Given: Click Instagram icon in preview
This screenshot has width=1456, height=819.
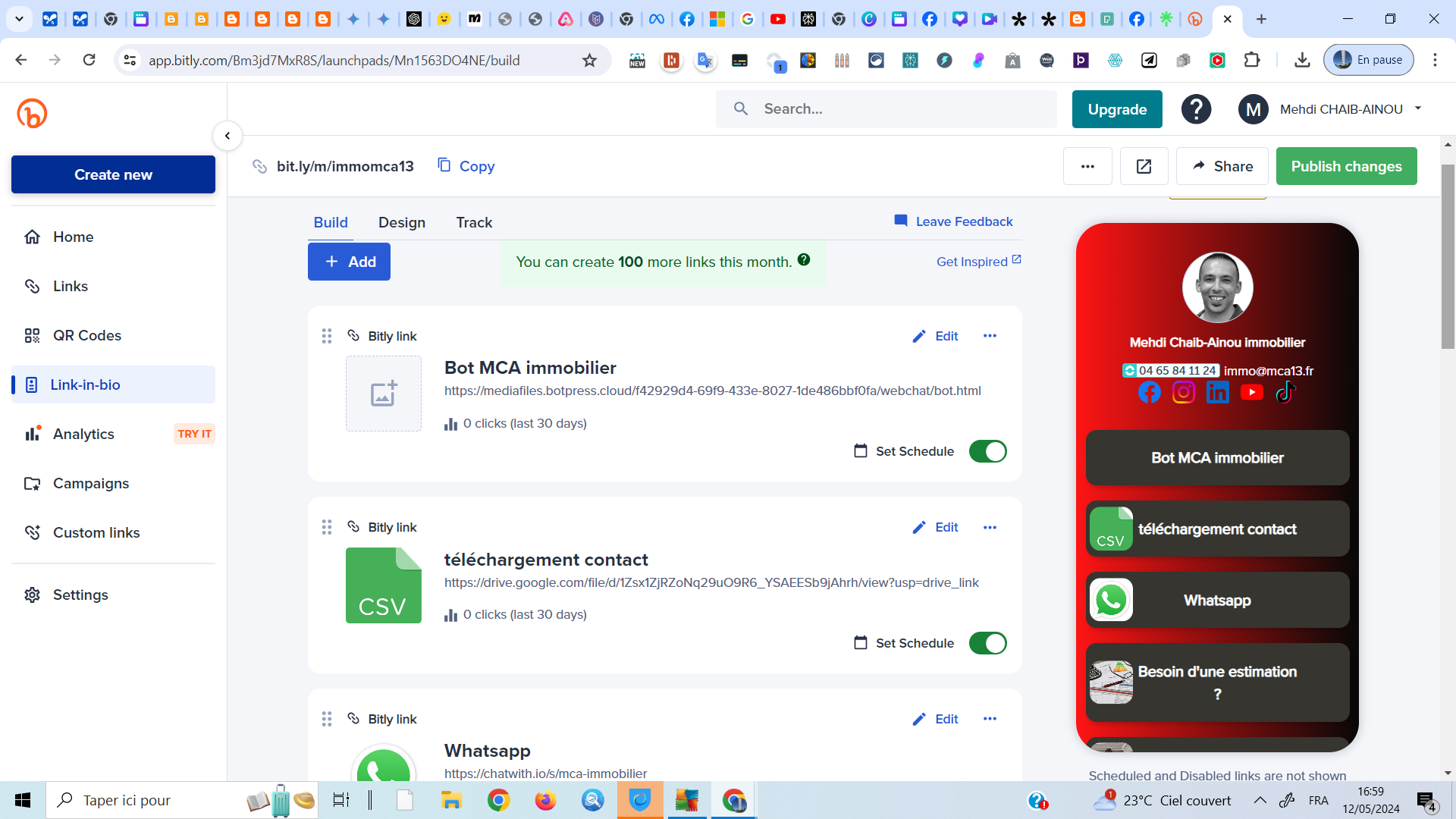Looking at the screenshot, I should (x=1184, y=392).
